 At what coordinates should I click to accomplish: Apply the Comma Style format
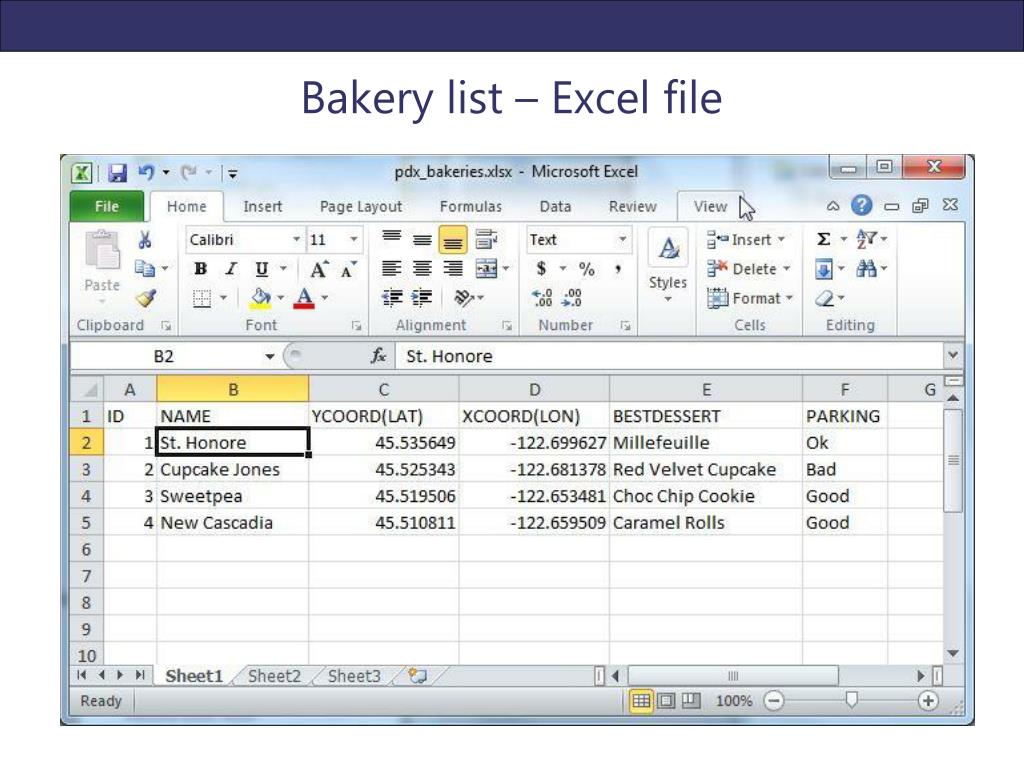[617, 268]
